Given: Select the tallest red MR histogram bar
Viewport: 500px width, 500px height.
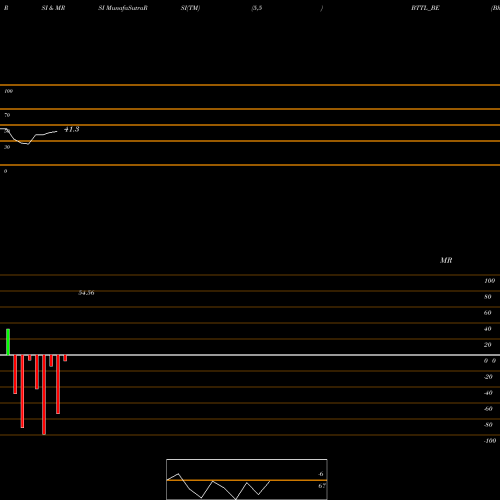Looking at the screenshot, I should tap(44, 395).
